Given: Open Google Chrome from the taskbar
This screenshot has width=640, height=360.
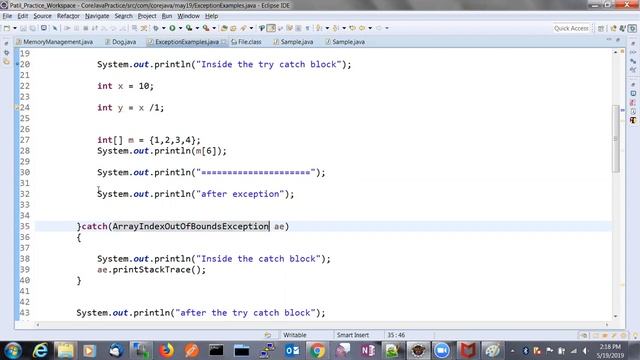Looking at the screenshot, I should coord(317,351).
